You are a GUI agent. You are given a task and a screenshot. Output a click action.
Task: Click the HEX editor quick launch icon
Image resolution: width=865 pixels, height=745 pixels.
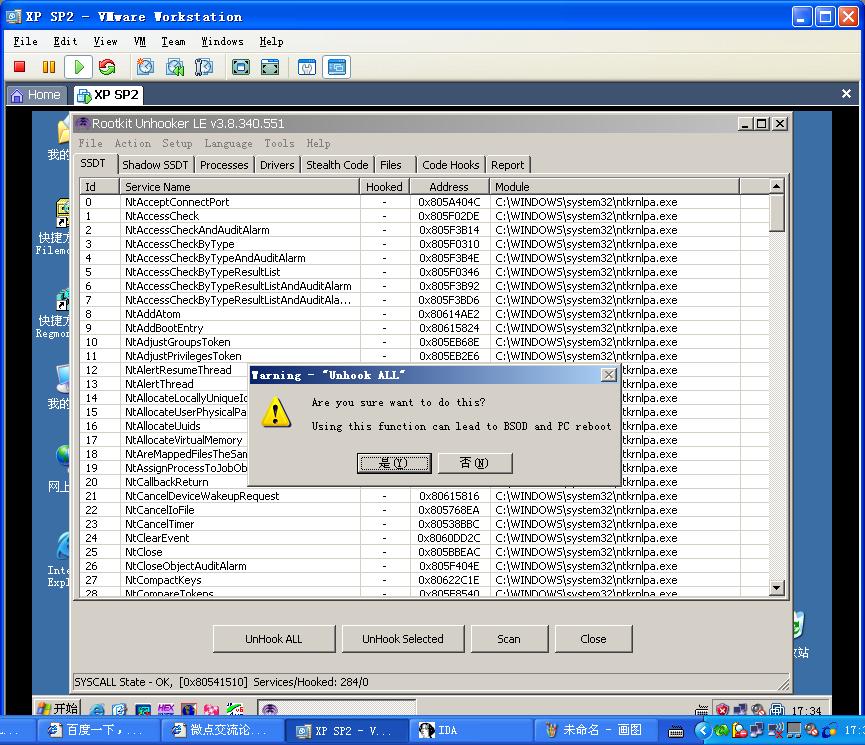click(x=165, y=709)
